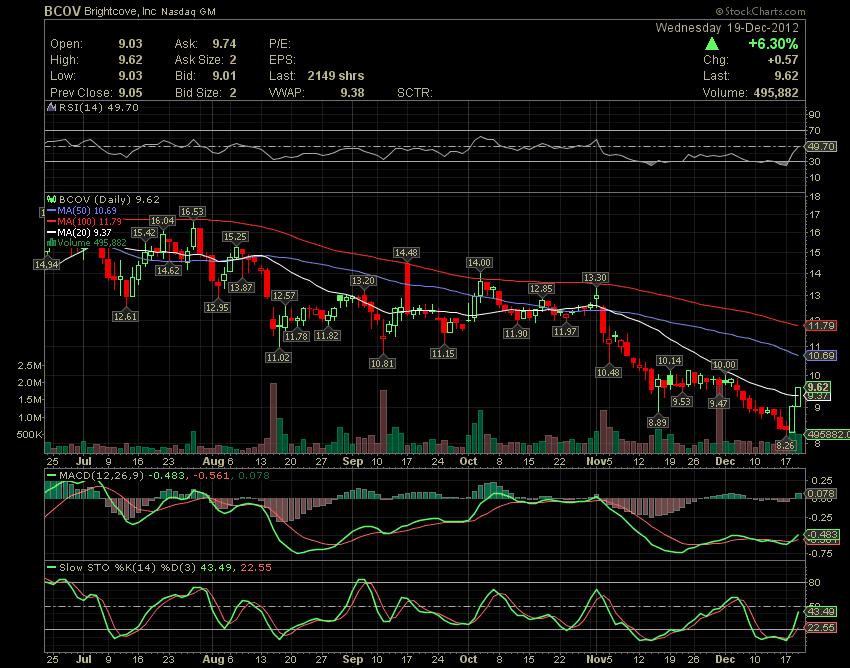The height and width of the screenshot is (668, 850).
Task: Click the green MACD legend line marker
Action: tap(51, 476)
